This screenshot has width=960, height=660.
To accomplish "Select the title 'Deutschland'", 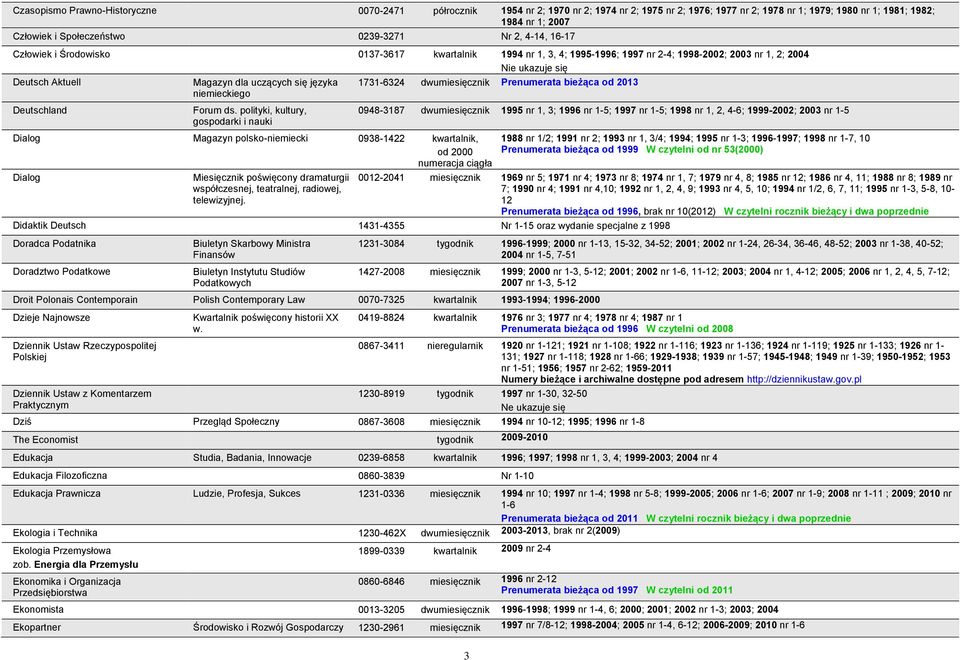I will [40, 110].
